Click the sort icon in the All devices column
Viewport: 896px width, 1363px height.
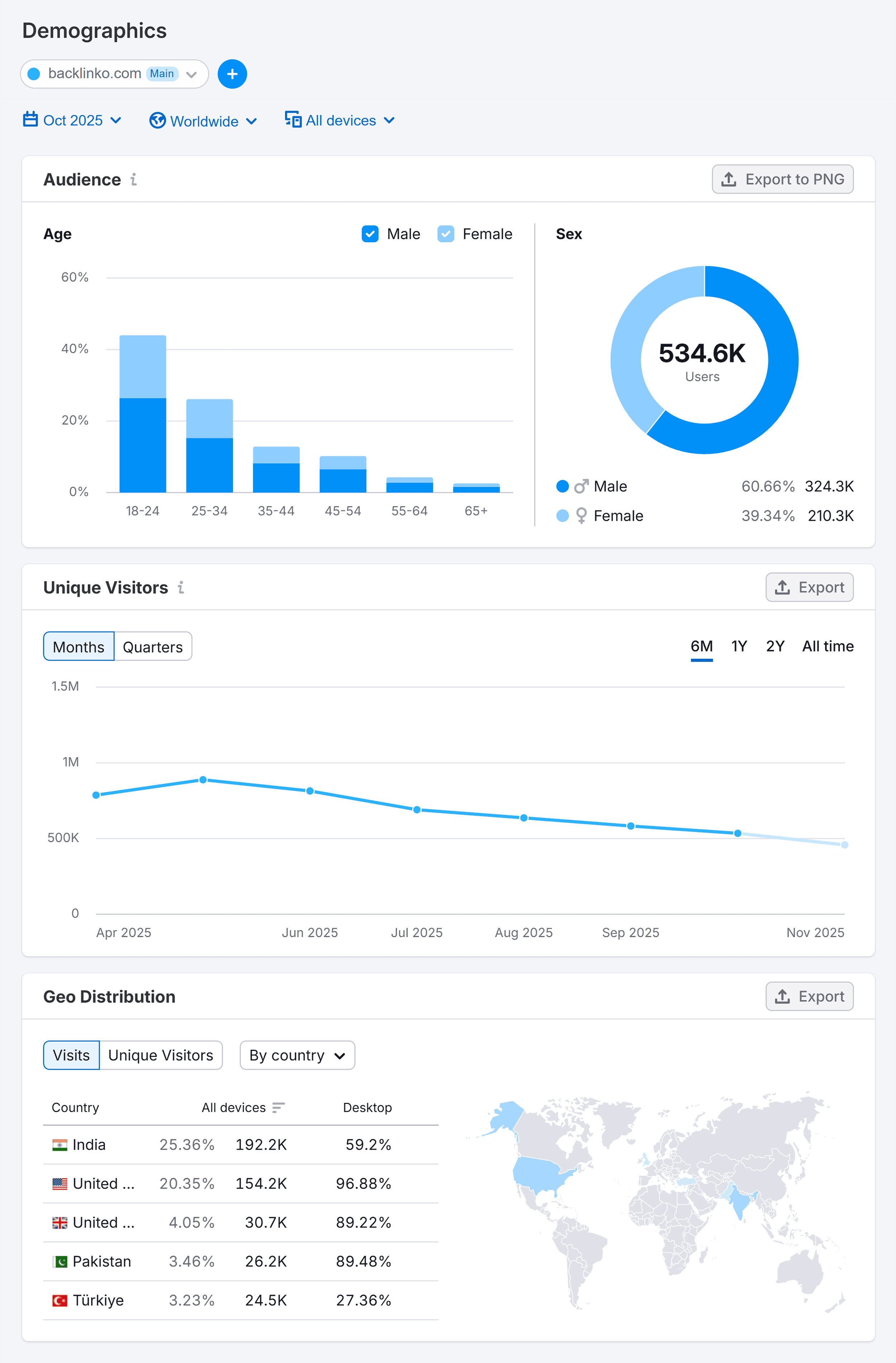(x=279, y=1107)
